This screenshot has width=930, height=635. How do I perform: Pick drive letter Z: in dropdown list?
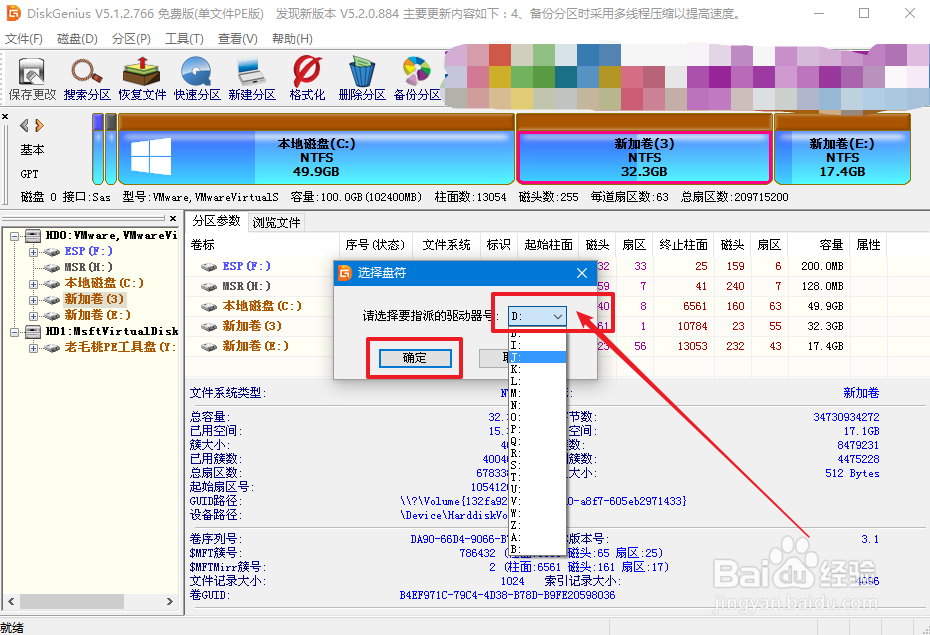click(x=537, y=525)
